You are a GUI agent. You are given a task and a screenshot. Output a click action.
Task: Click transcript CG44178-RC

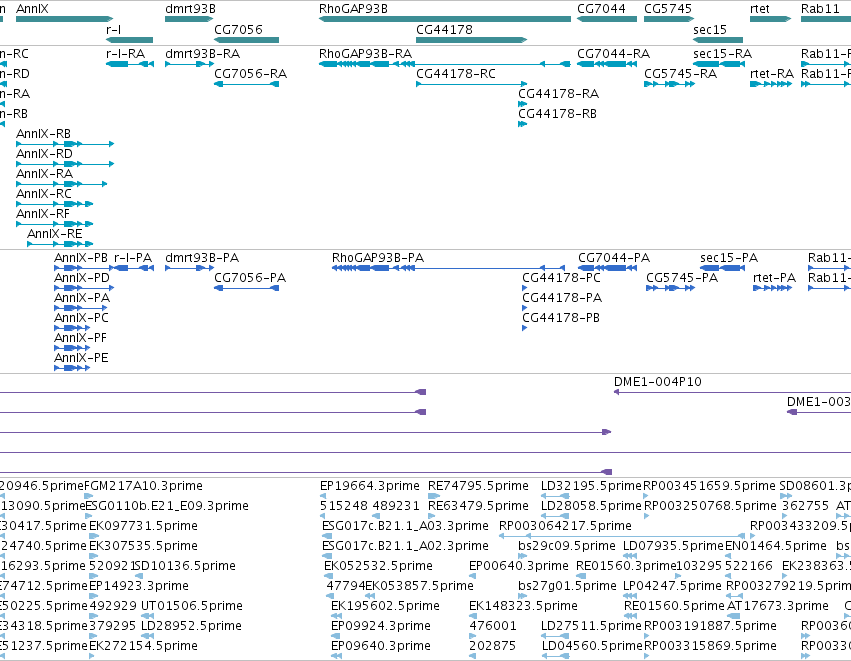click(x=472, y=84)
